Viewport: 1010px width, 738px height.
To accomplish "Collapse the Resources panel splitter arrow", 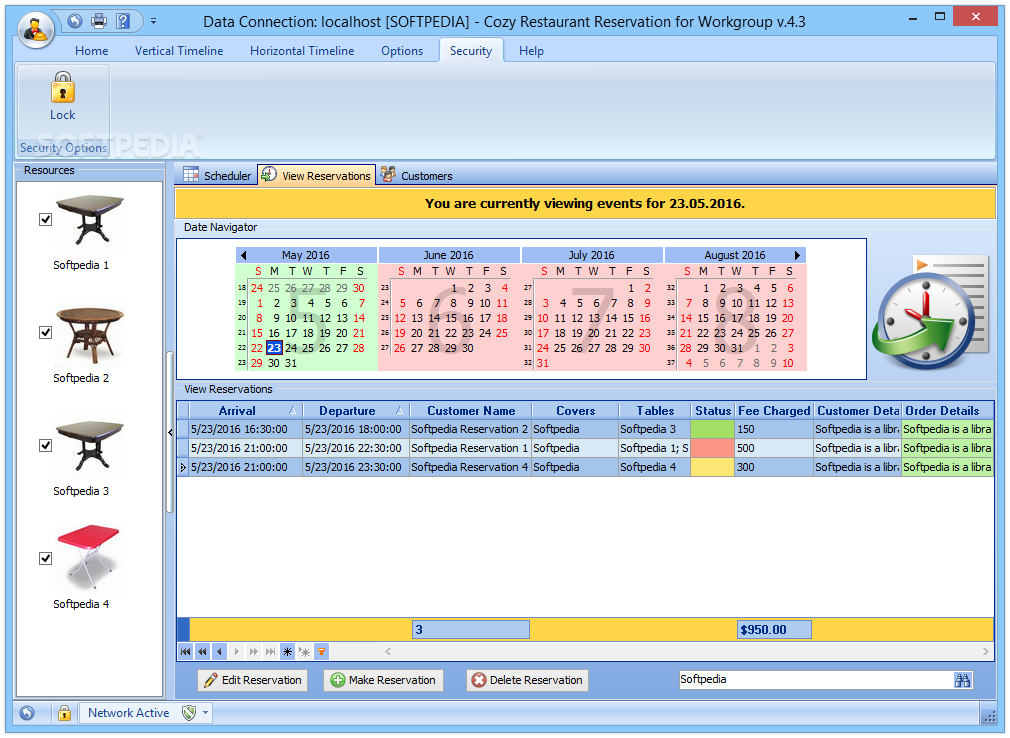I will (x=170, y=432).
